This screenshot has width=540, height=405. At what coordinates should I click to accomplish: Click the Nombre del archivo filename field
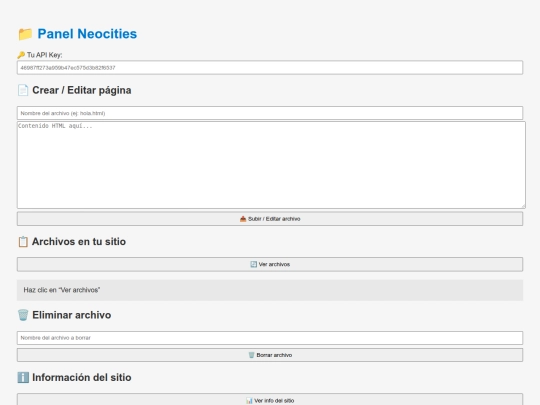point(270,113)
